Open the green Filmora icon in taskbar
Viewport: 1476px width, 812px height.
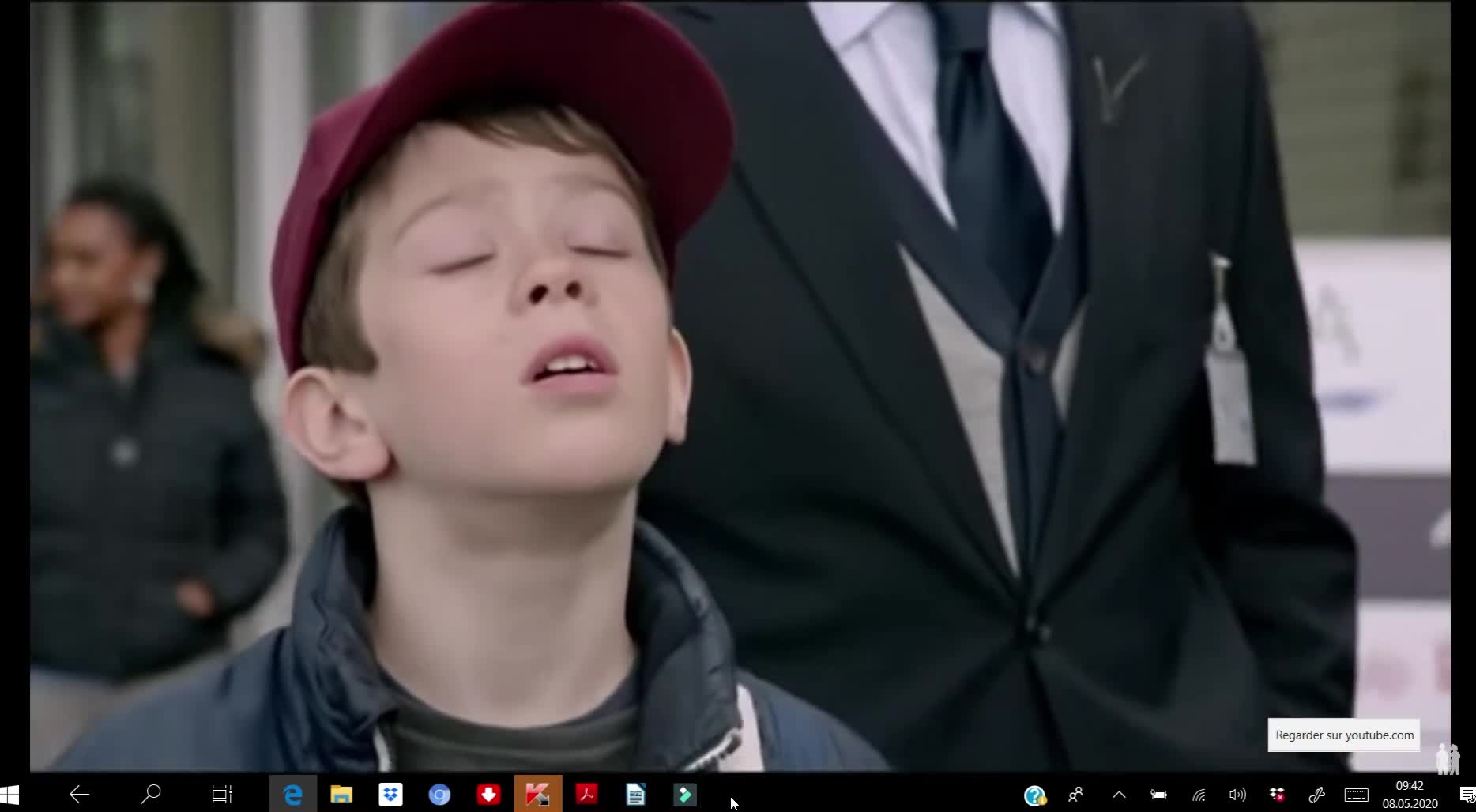tap(684, 795)
